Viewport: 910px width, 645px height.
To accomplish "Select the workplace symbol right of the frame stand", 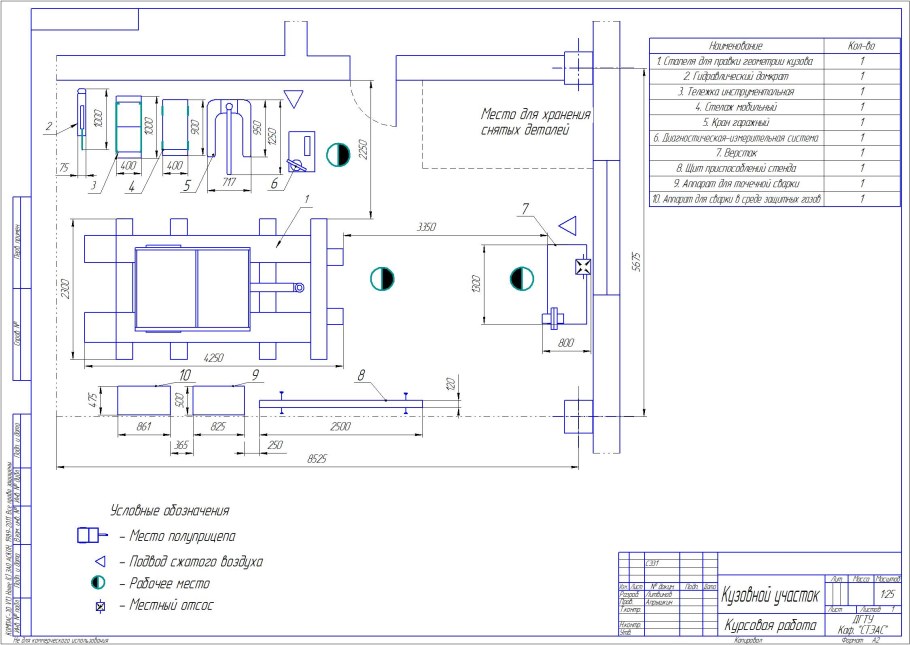I will click(x=378, y=278).
